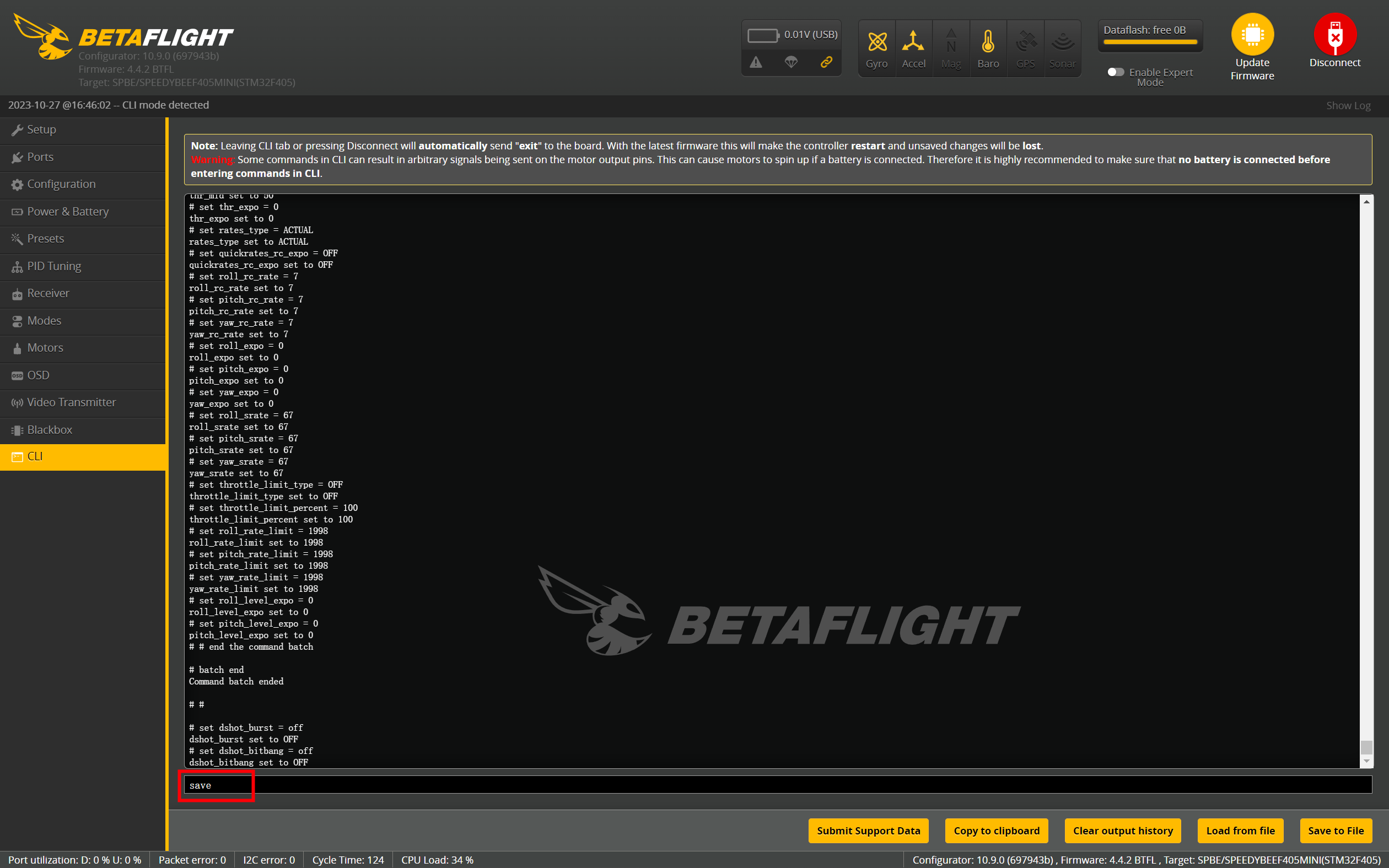Screen dimensions: 1389x868
Task: Click the Presets wand icon
Action: [17, 239]
